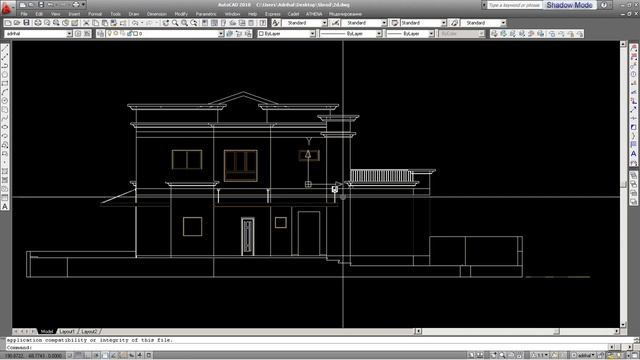Open the text style Standard dropdown
This screenshot has width=640, height=360.
click(x=324, y=23)
